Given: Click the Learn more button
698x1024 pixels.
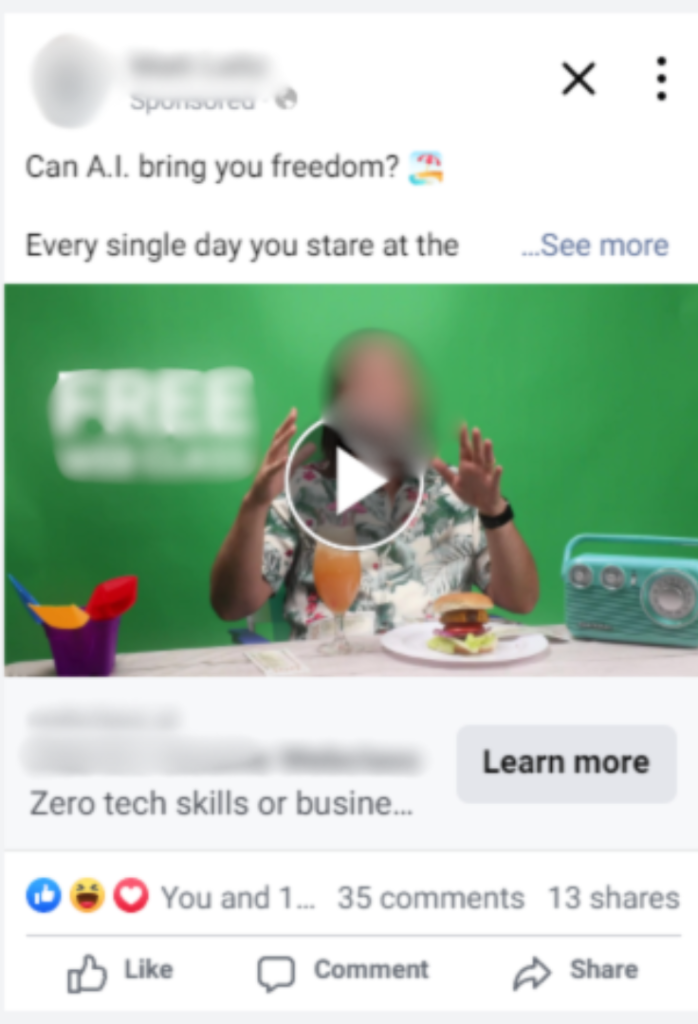Looking at the screenshot, I should pos(566,763).
